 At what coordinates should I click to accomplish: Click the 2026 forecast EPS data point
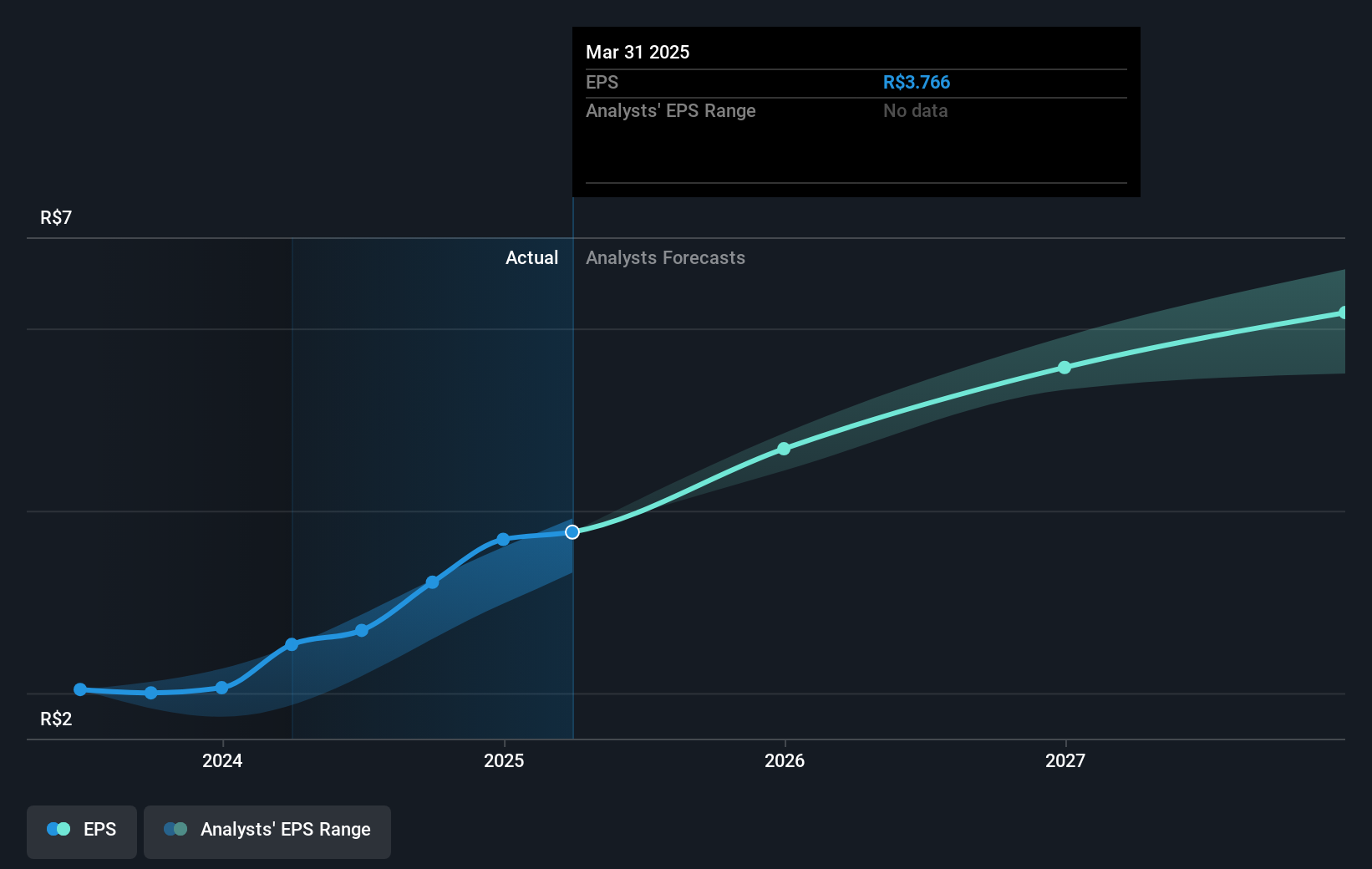tap(784, 449)
